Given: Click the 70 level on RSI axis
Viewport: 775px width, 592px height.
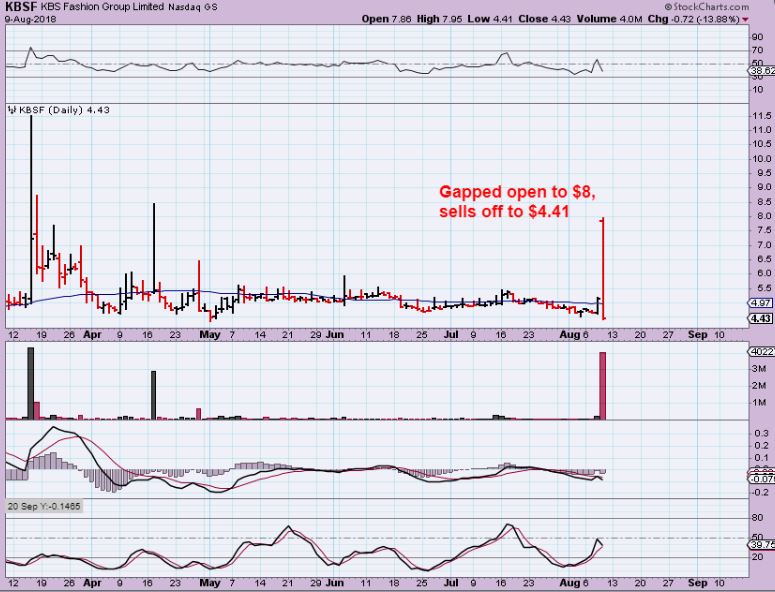Looking at the screenshot, I should coord(757,50).
